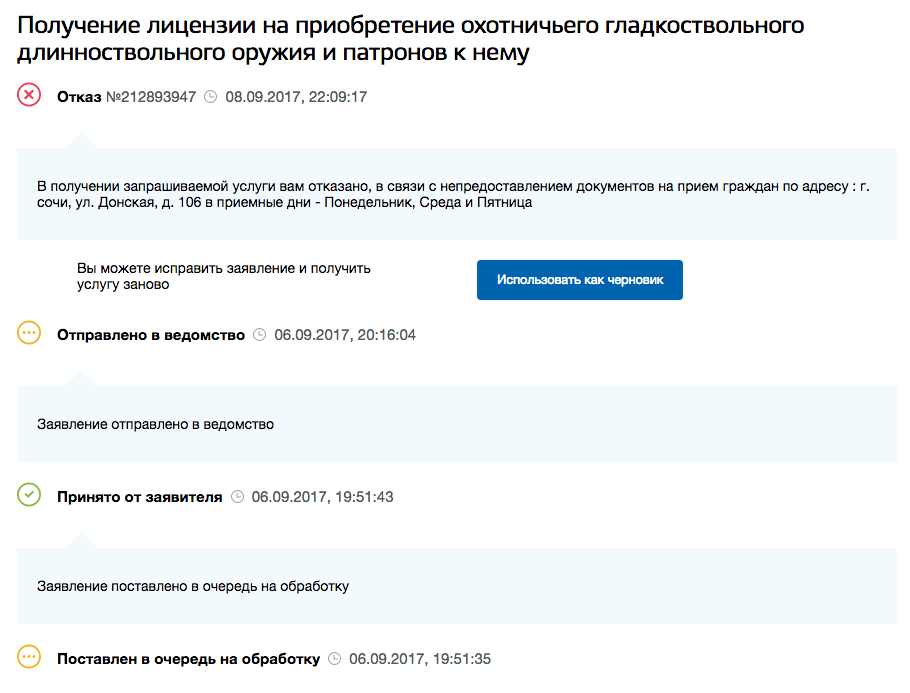This screenshot has height=693, width=910.
Task: Click the Заявление отправлено в ведомство message
Action: 155,424
